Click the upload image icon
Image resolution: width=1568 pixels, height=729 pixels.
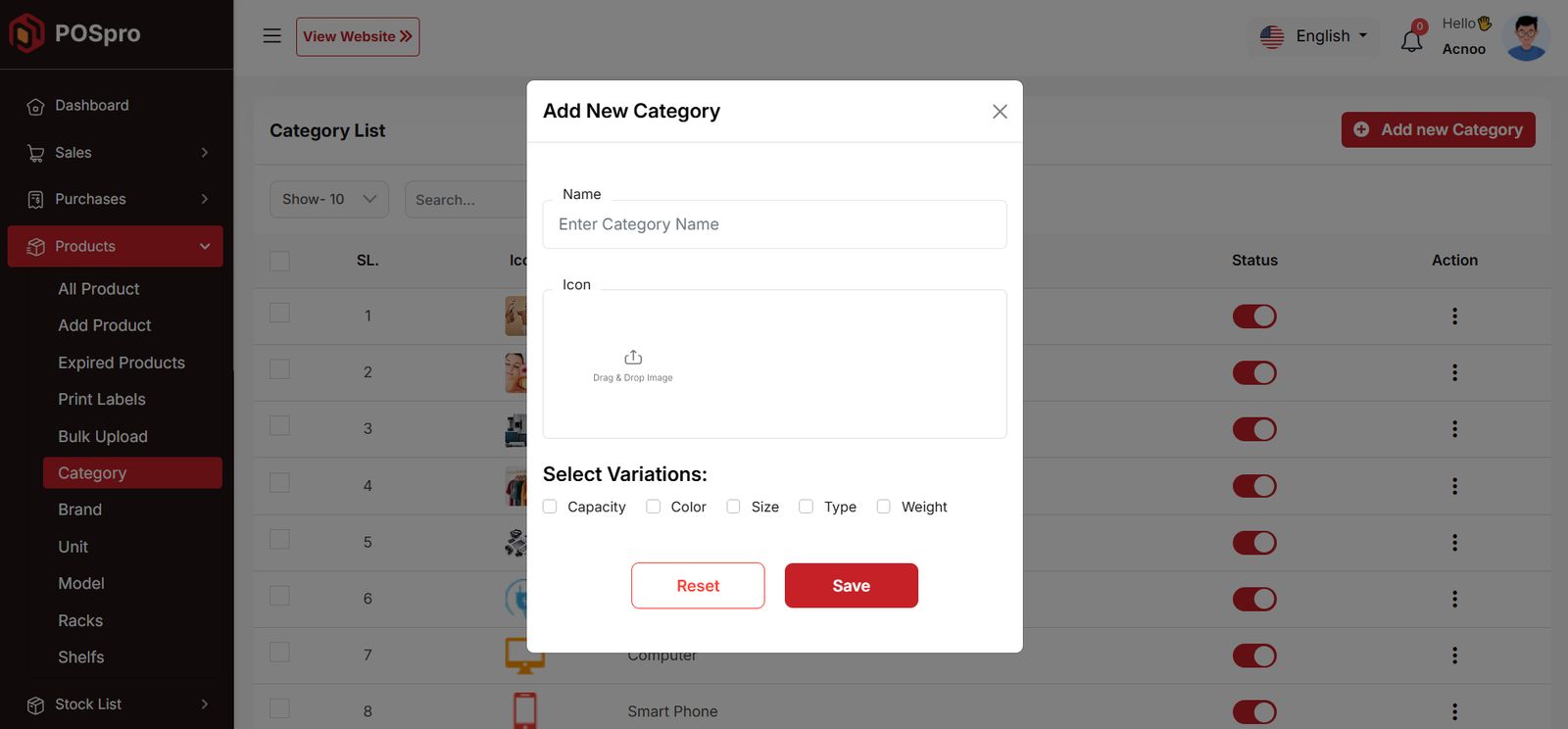(x=633, y=358)
